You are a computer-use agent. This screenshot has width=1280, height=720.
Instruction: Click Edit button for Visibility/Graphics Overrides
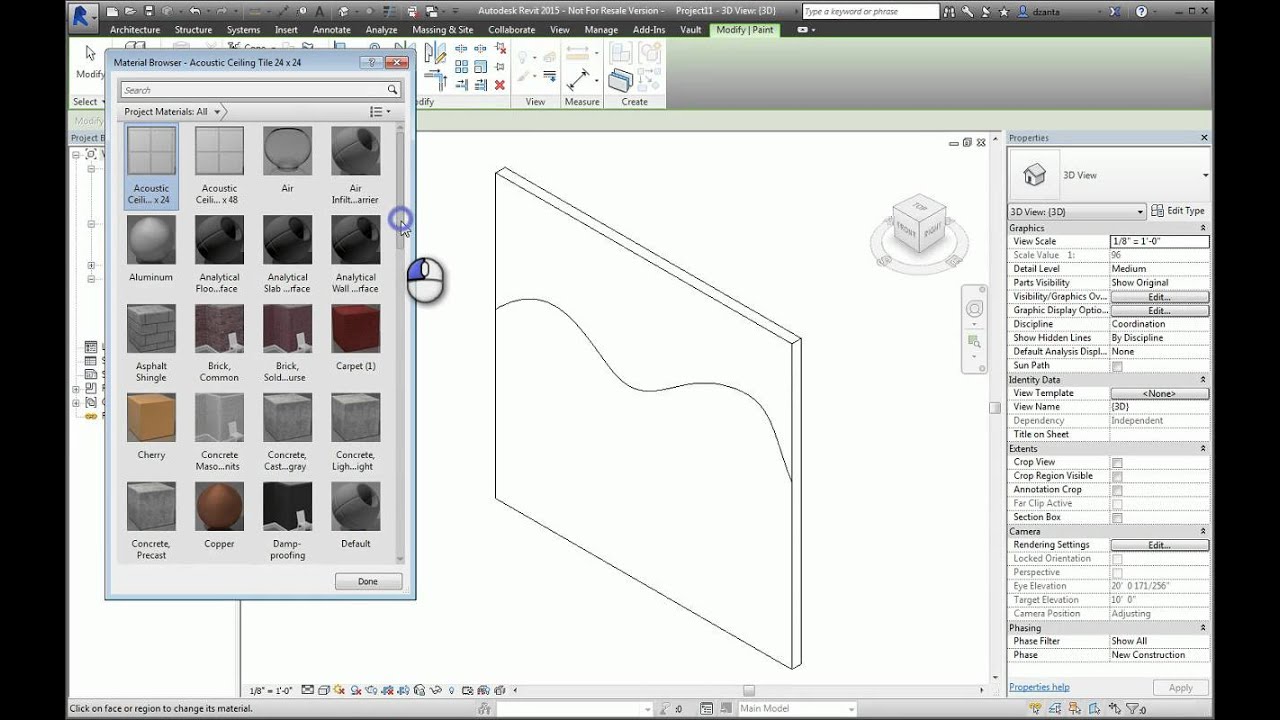click(x=1159, y=297)
